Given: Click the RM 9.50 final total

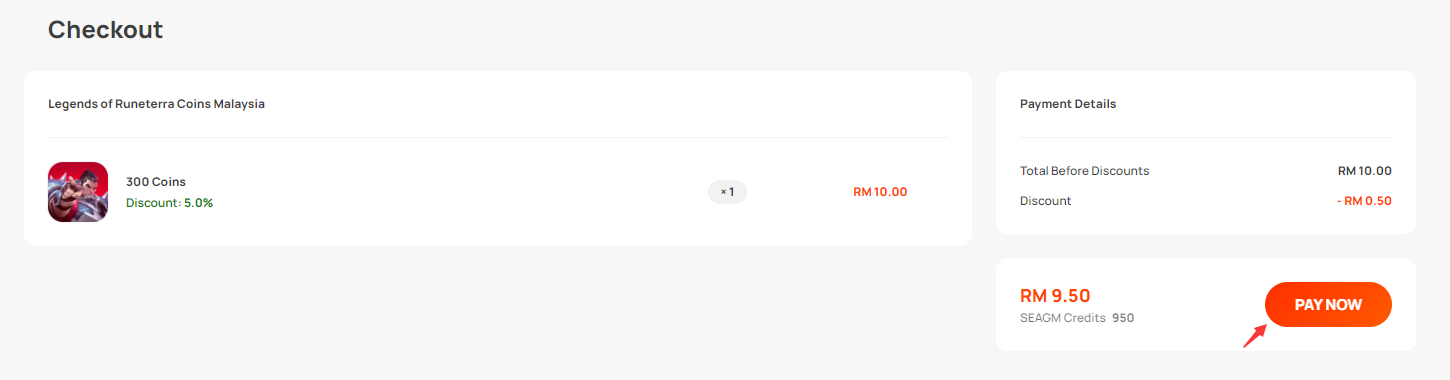Looking at the screenshot, I should [x=1055, y=296].
